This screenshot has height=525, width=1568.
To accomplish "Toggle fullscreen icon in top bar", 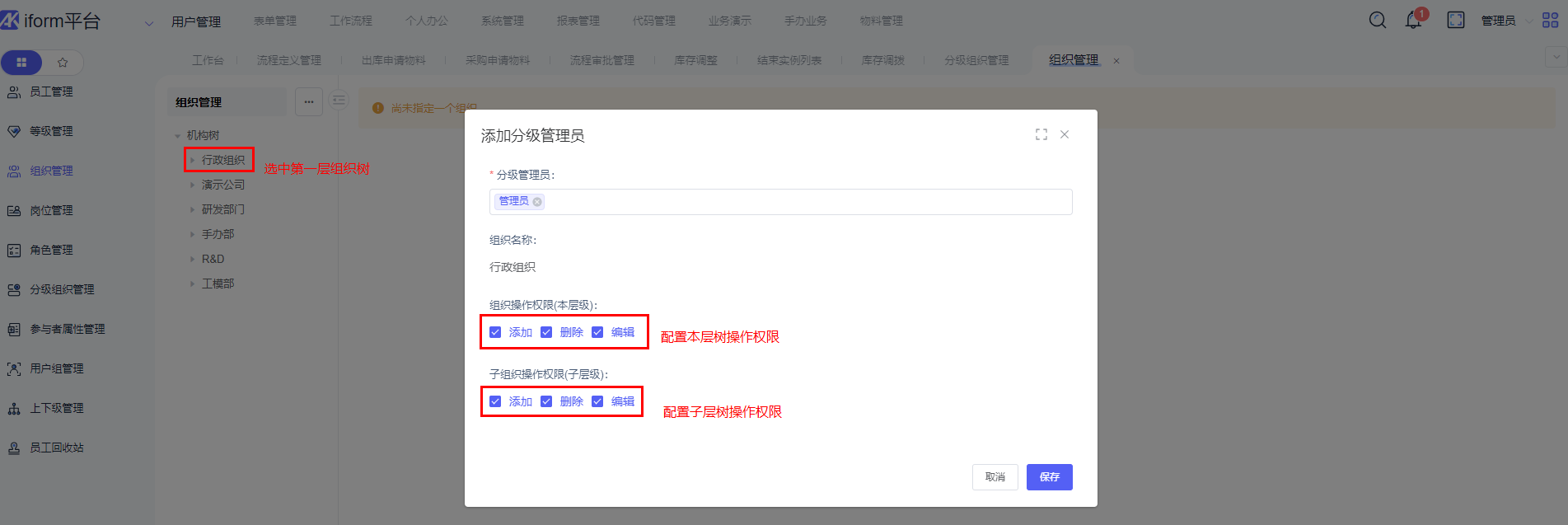I will coord(1456,20).
